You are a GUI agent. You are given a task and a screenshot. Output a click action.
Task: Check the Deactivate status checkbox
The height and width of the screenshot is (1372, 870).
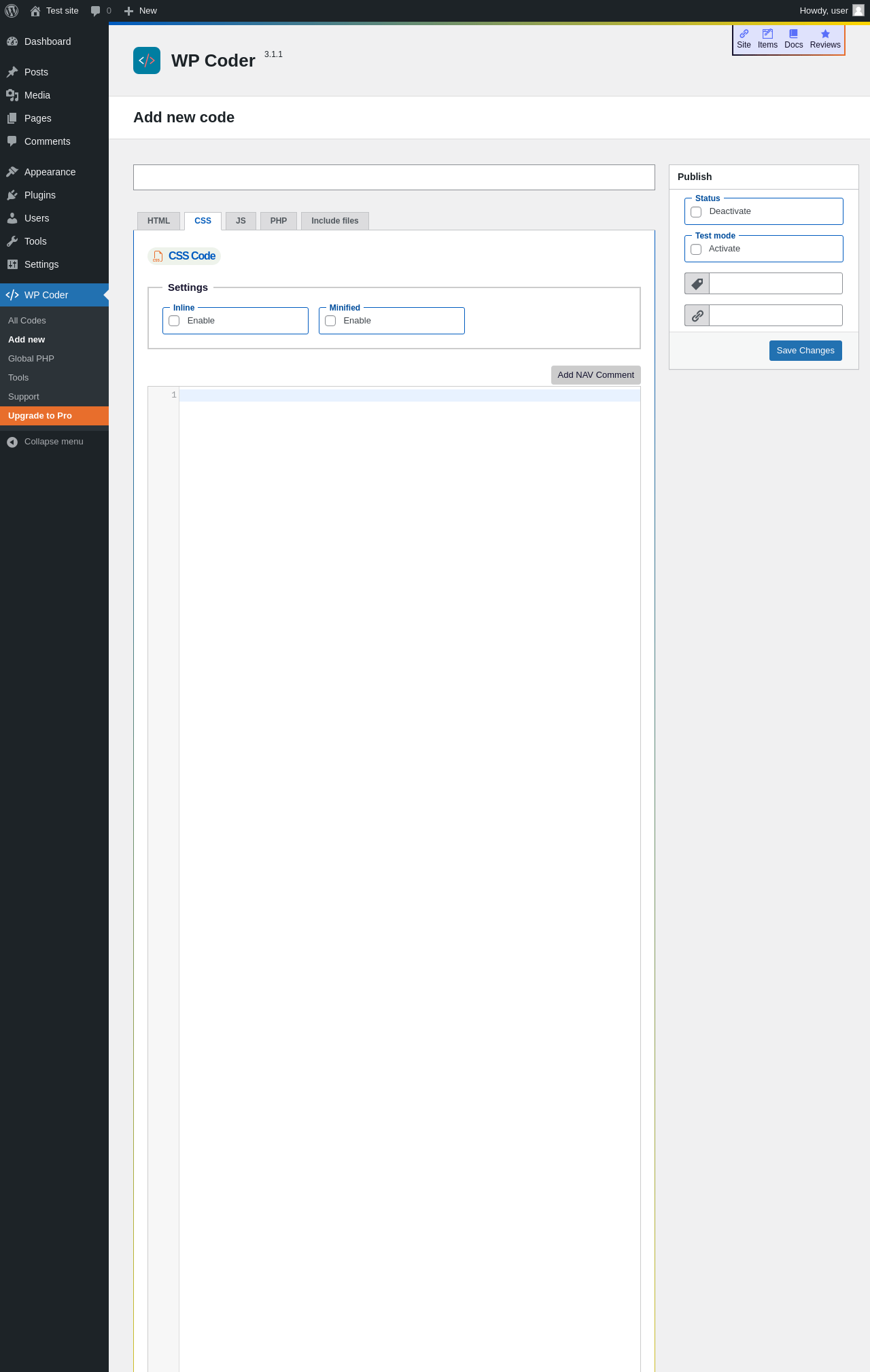(x=696, y=212)
